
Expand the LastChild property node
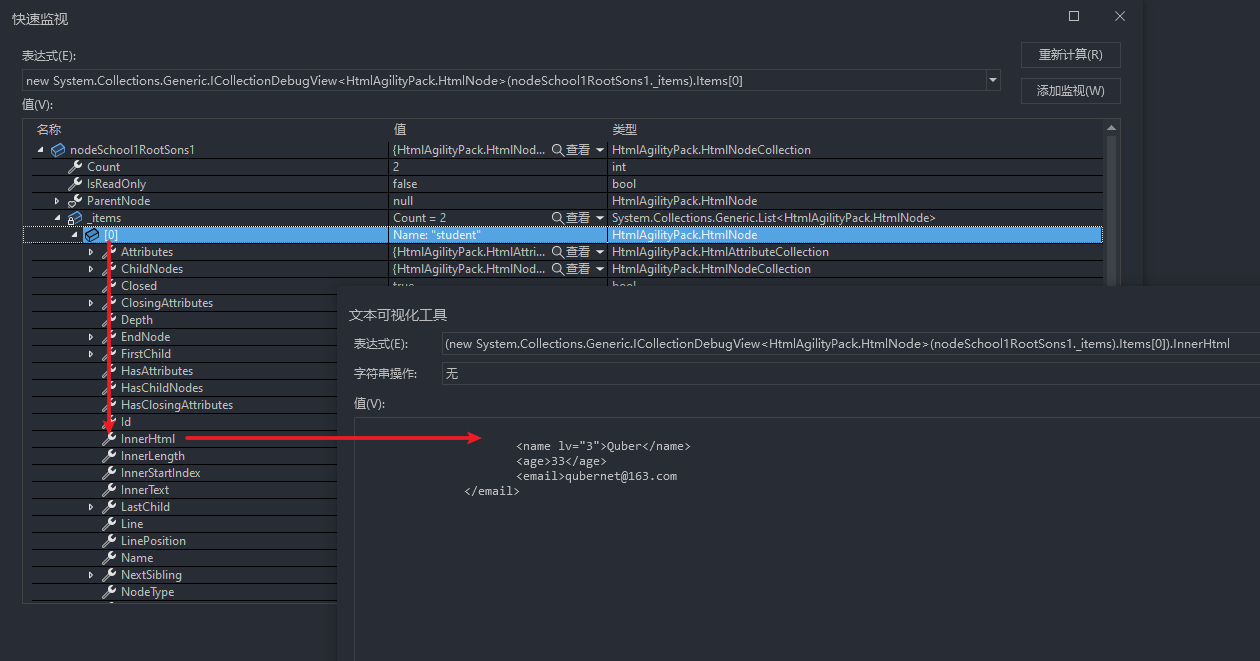pyautogui.click(x=91, y=507)
